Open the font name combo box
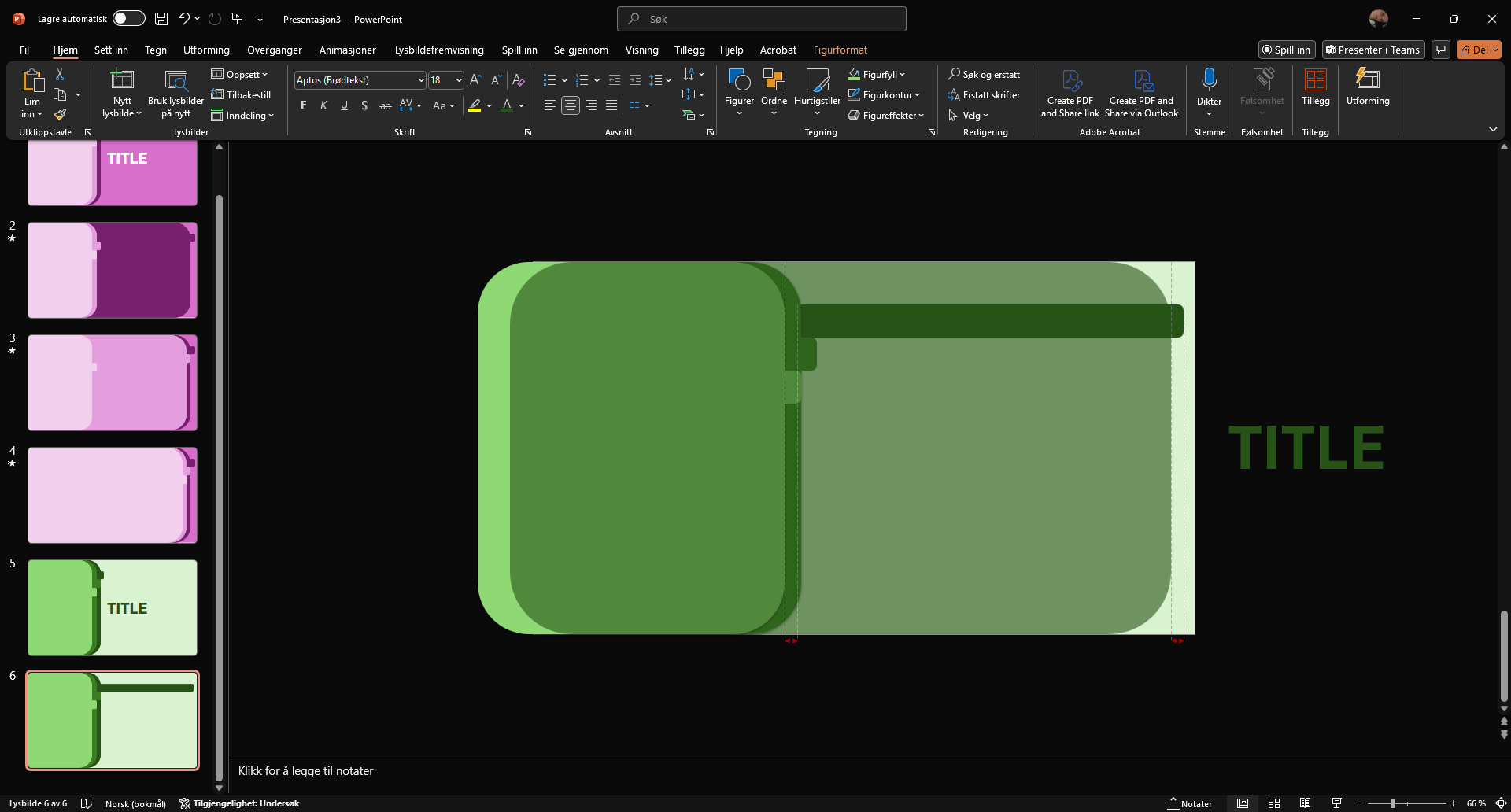1511x812 pixels. tap(360, 80)
